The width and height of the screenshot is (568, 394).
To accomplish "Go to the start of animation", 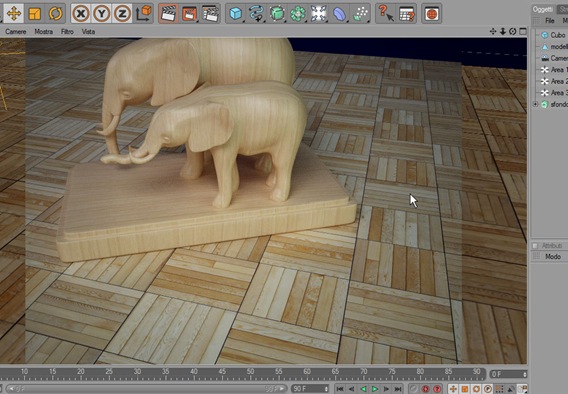I will [340, 389].
